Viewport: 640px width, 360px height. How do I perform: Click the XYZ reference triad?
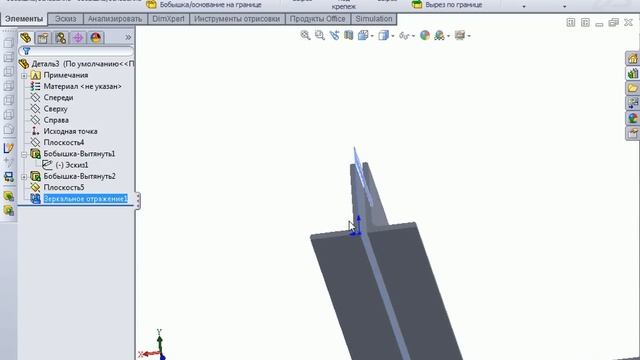coord(153,345)
